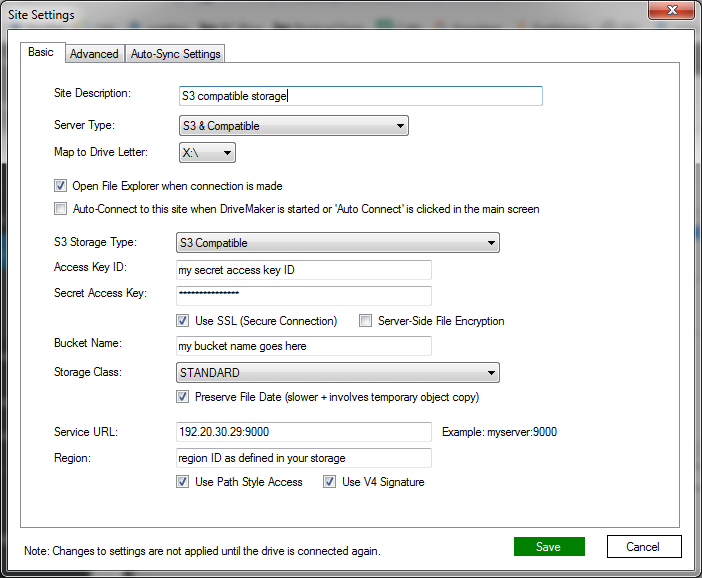Click the Service URL field
The width and height of the screenshot is (702, 578).
pyautogui.click(x=302, y=432)
